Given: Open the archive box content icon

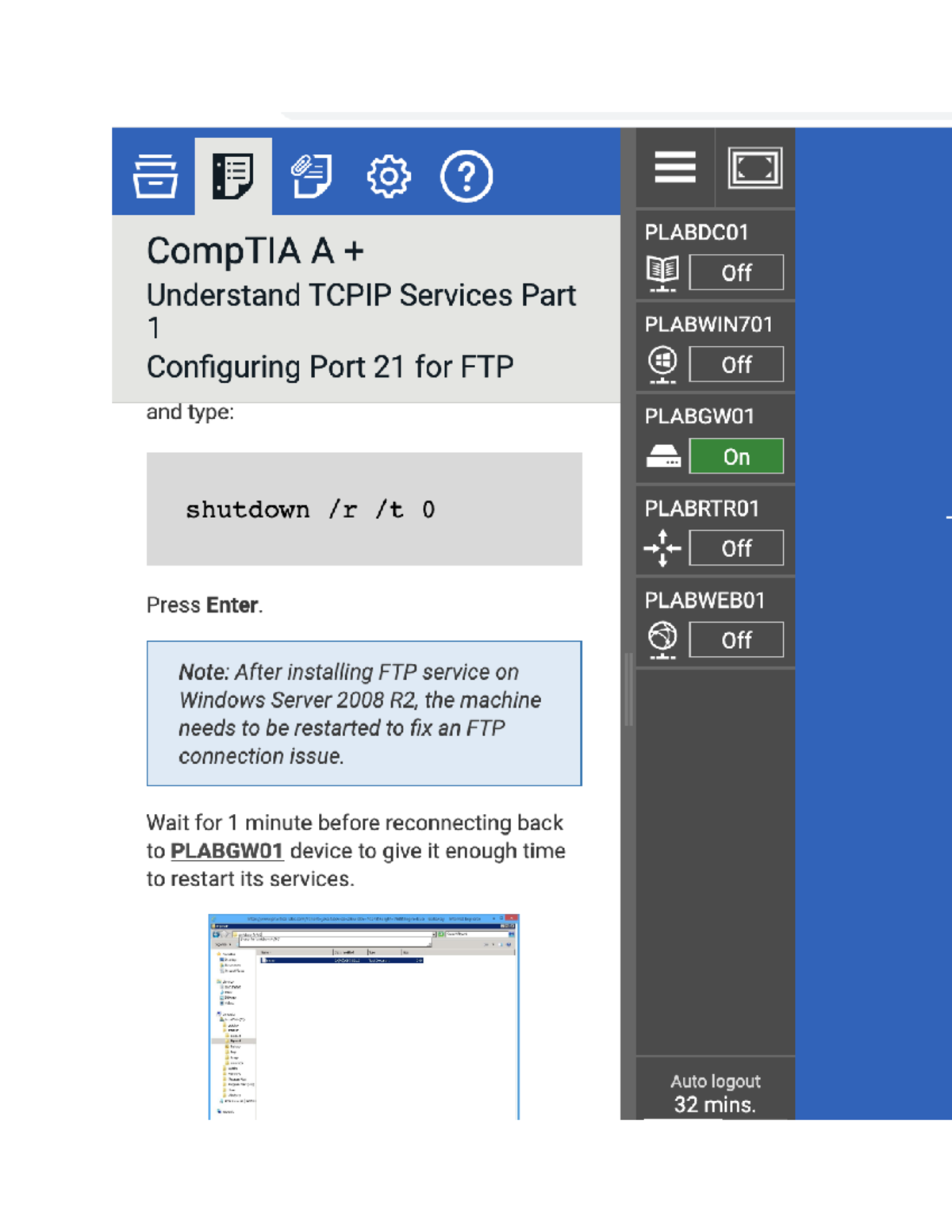Looking at the screenshot, I should (155, 175).
